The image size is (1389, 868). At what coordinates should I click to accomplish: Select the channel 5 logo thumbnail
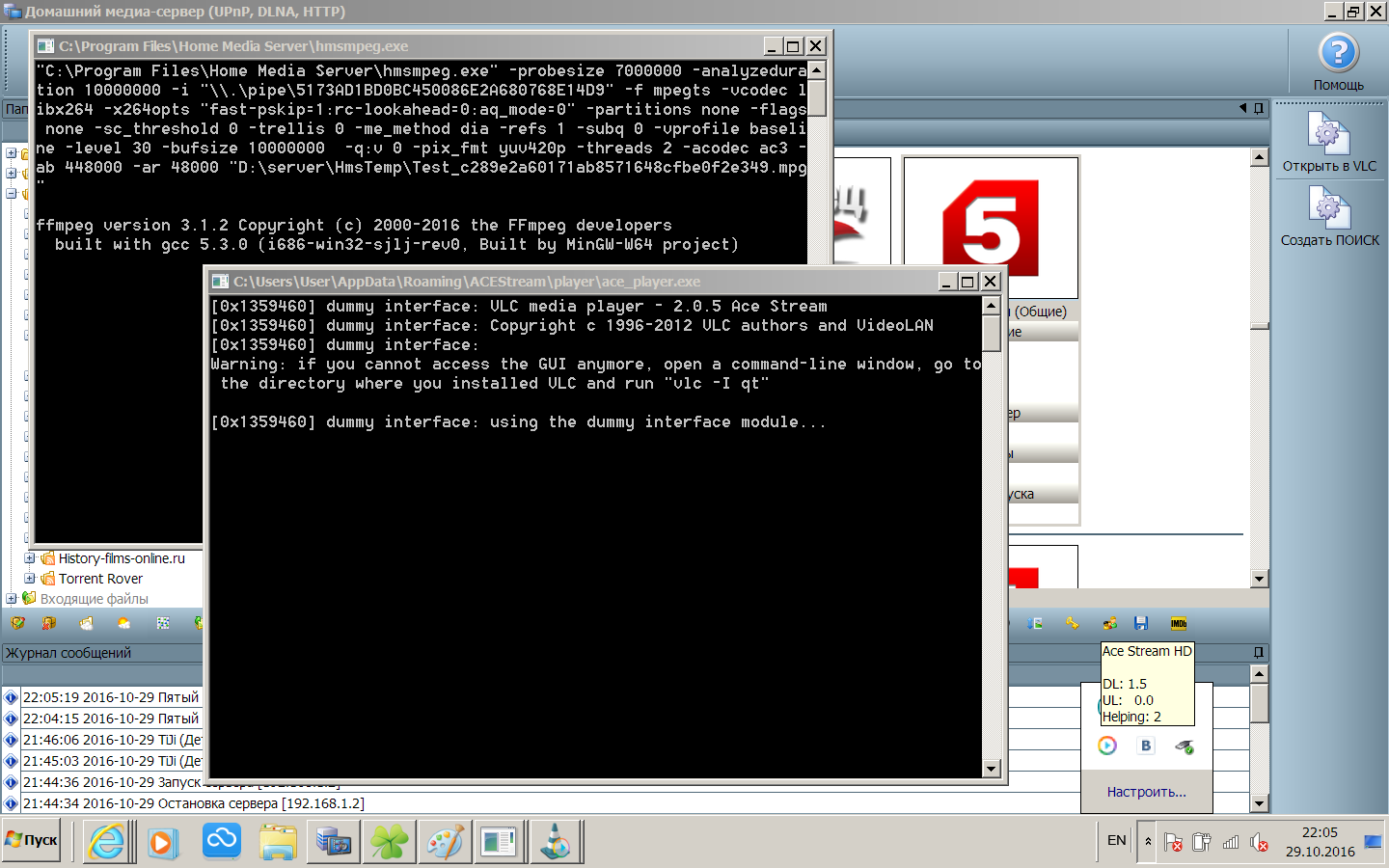tap(990, 229)
